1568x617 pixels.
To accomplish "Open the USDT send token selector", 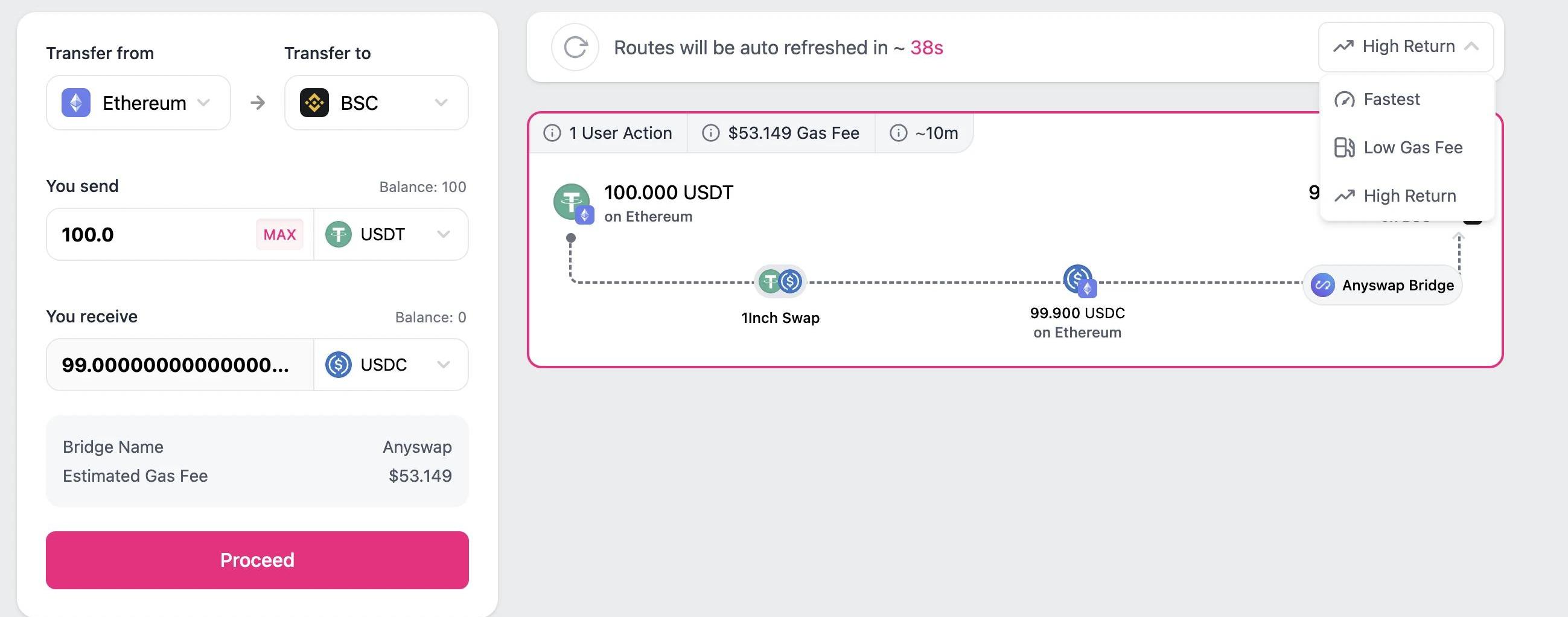I will 390,234.
